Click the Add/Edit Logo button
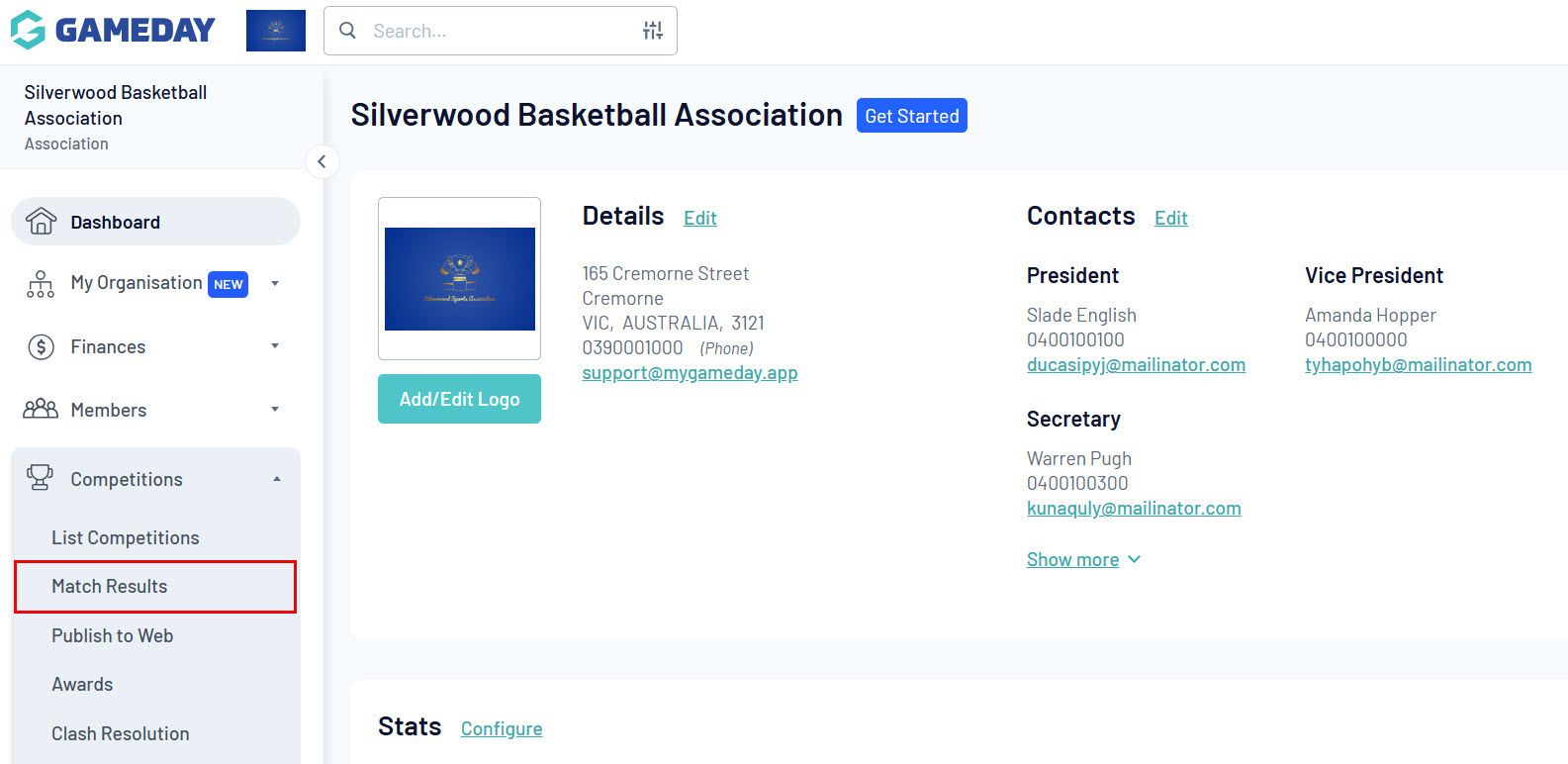The width and height of the screenshot is (1568, 764). click(459, 399)
